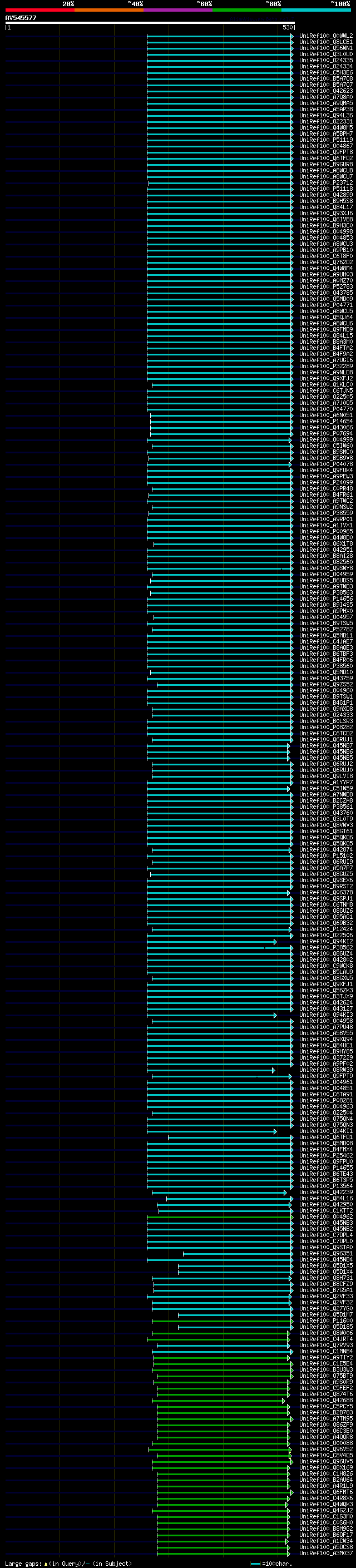Open hit UniRef100_Q0WWL2
The height and width of the screenshot is (1568, 356).
pyautogui.click(x=326, y=36)
